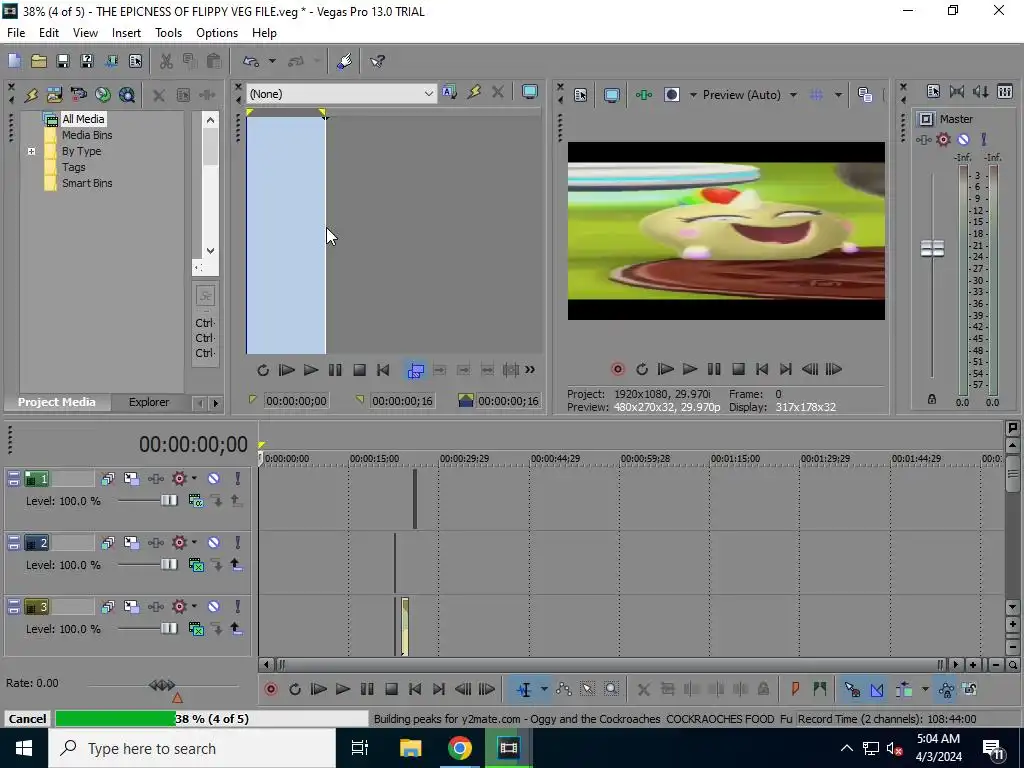This screenshot has height=768, width=1024.
Task: Switch to the Project Media tab
Action: point(56,402)
